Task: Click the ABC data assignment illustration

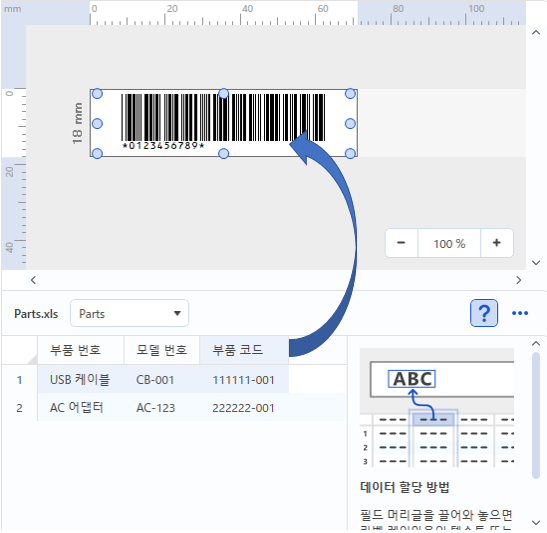Action: coord(437,407)
